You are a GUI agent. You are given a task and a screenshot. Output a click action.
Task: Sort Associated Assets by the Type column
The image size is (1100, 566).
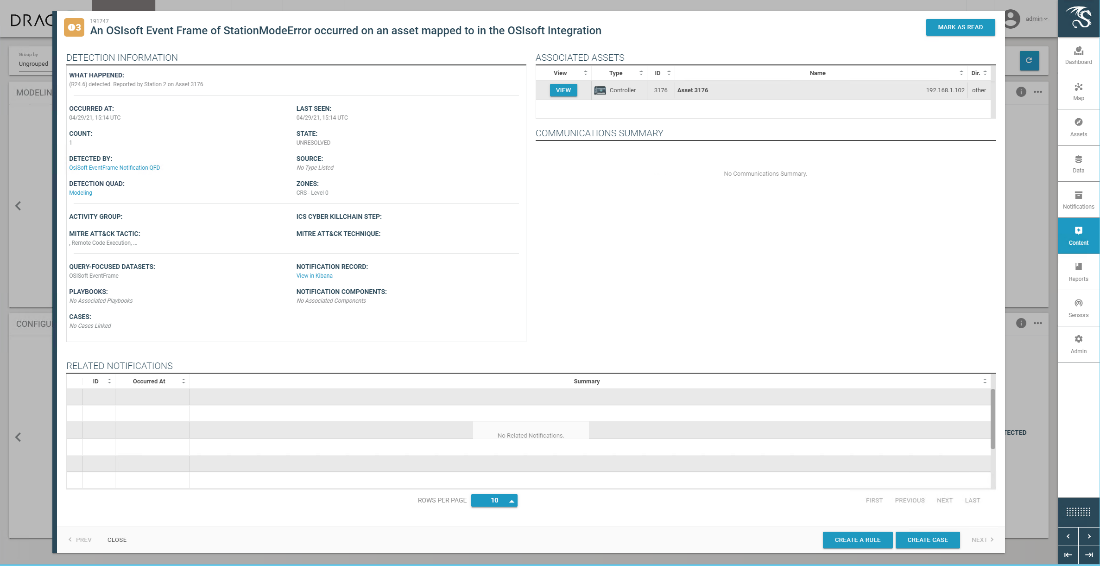click(640, 73)
